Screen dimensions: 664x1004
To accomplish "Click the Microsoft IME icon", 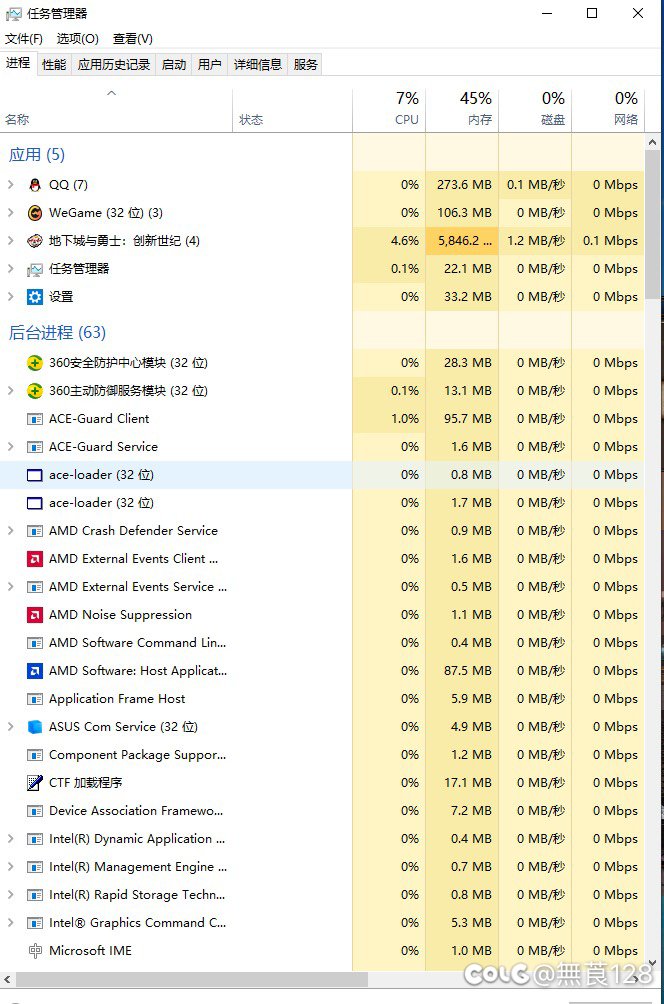I will tap(35, 951).
